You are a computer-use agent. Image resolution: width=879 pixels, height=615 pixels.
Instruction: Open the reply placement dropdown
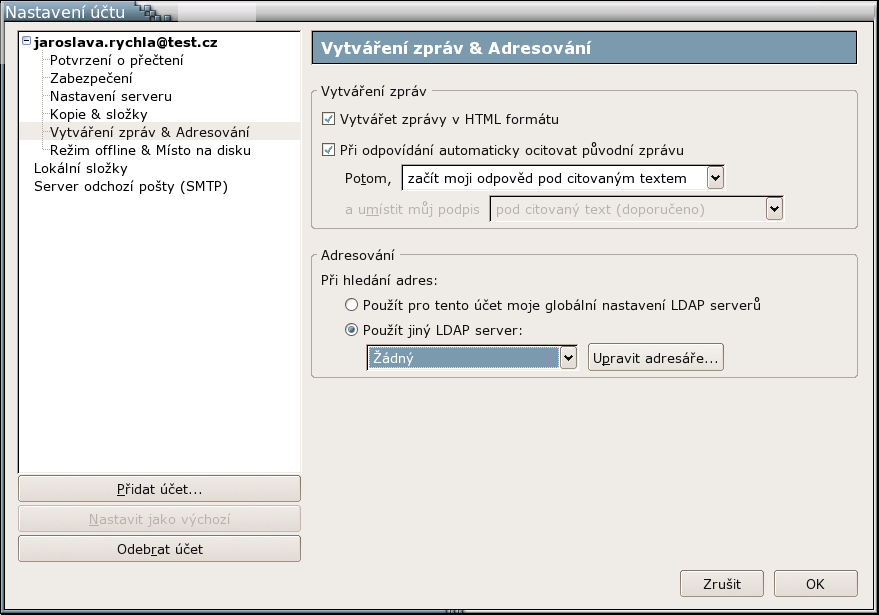714,178
